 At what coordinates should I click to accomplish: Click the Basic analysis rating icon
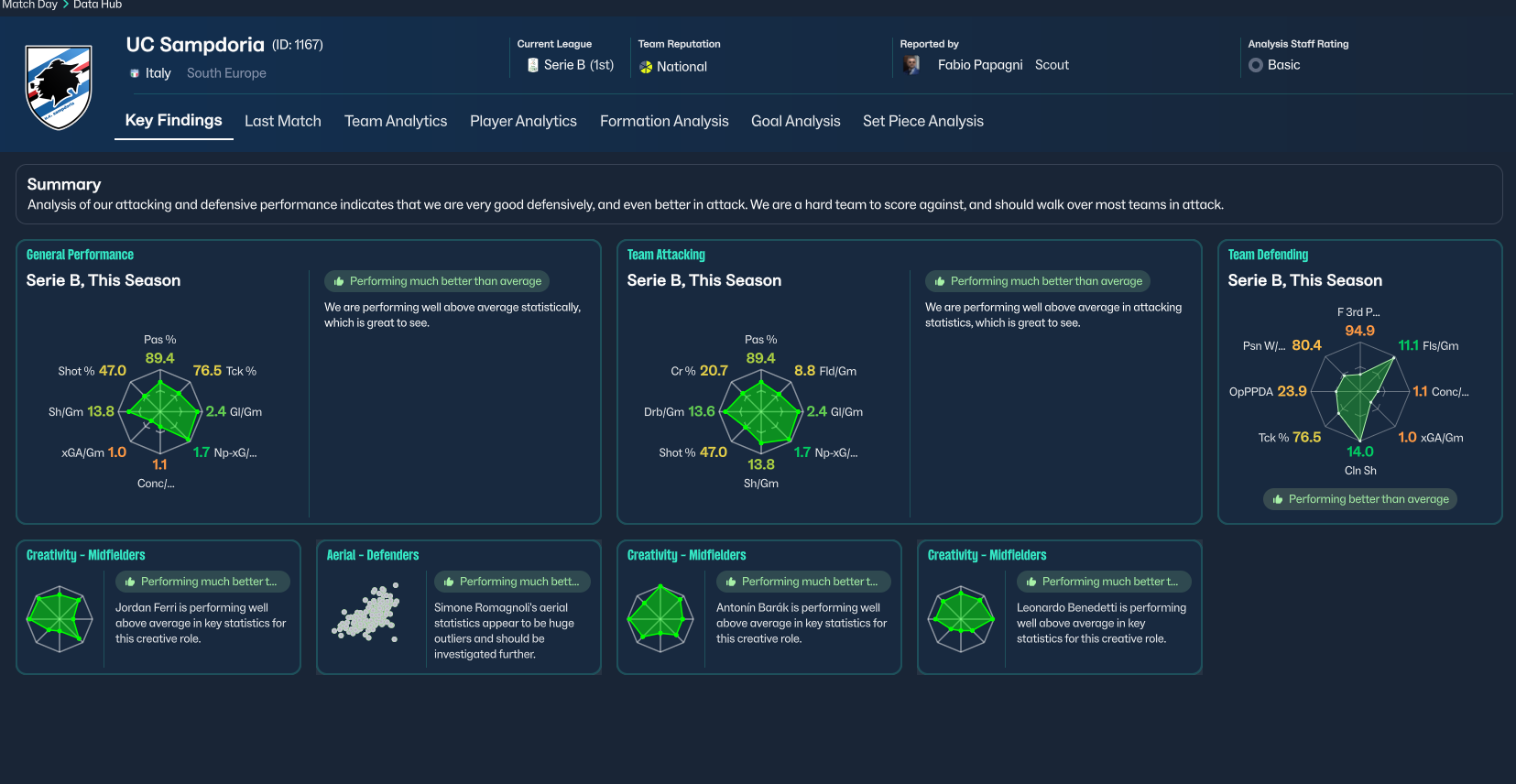pyautogui.click(x=1256, y=65)
